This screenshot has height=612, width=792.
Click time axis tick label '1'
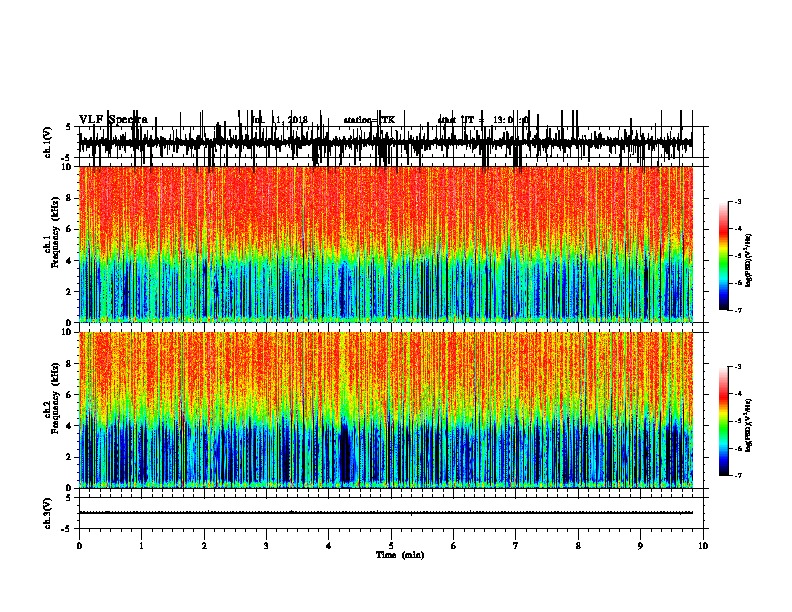tap(141, 546)
